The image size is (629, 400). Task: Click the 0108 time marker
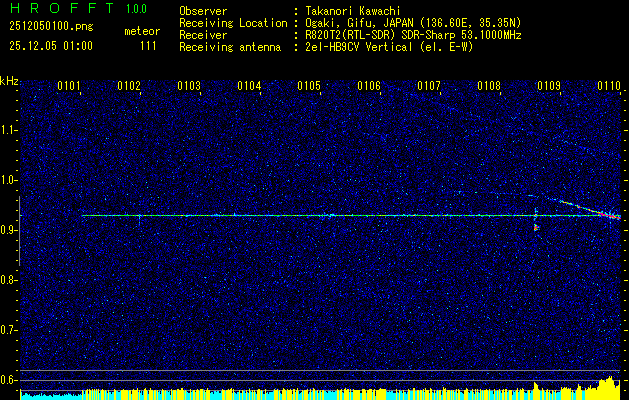[489, 87]
